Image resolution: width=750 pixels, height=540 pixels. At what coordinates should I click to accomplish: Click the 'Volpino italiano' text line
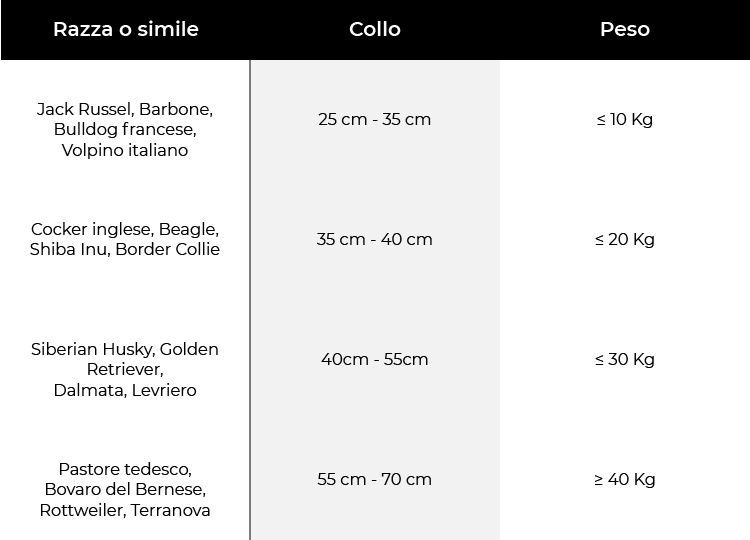[125, 150]
